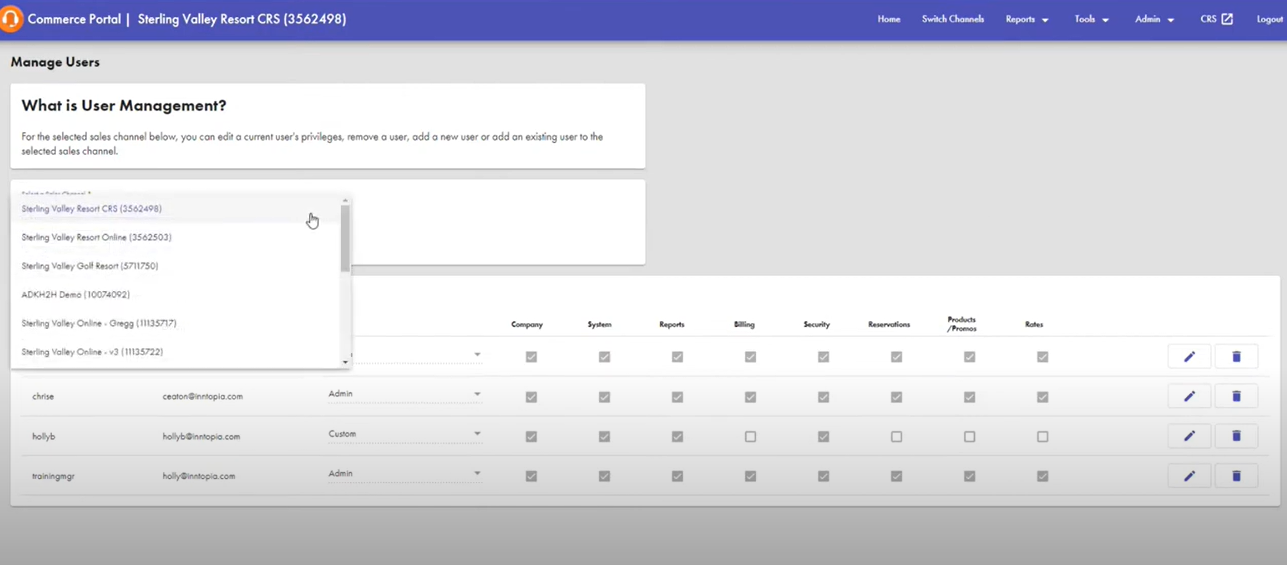The width and height of the screenshot is (1287, 565).
Task: Click email hollyb@inntopia.com
Action: coord(201,436)
